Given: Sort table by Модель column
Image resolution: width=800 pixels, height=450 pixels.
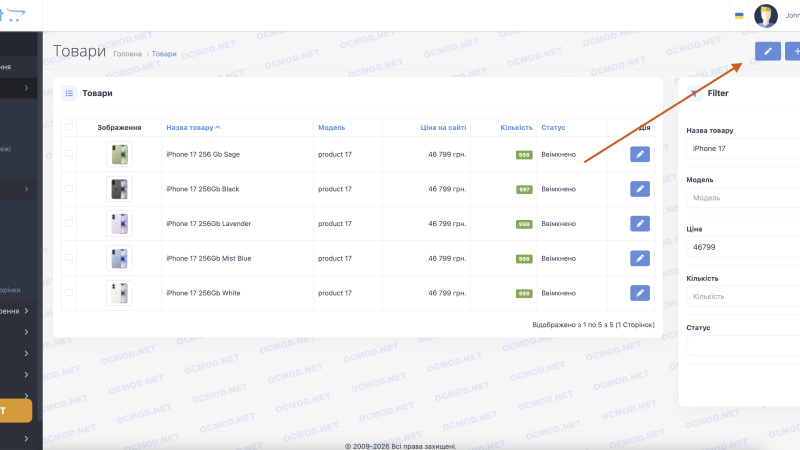Looking at the screenshot, I should pyautogui.click(x=332, y=128).
